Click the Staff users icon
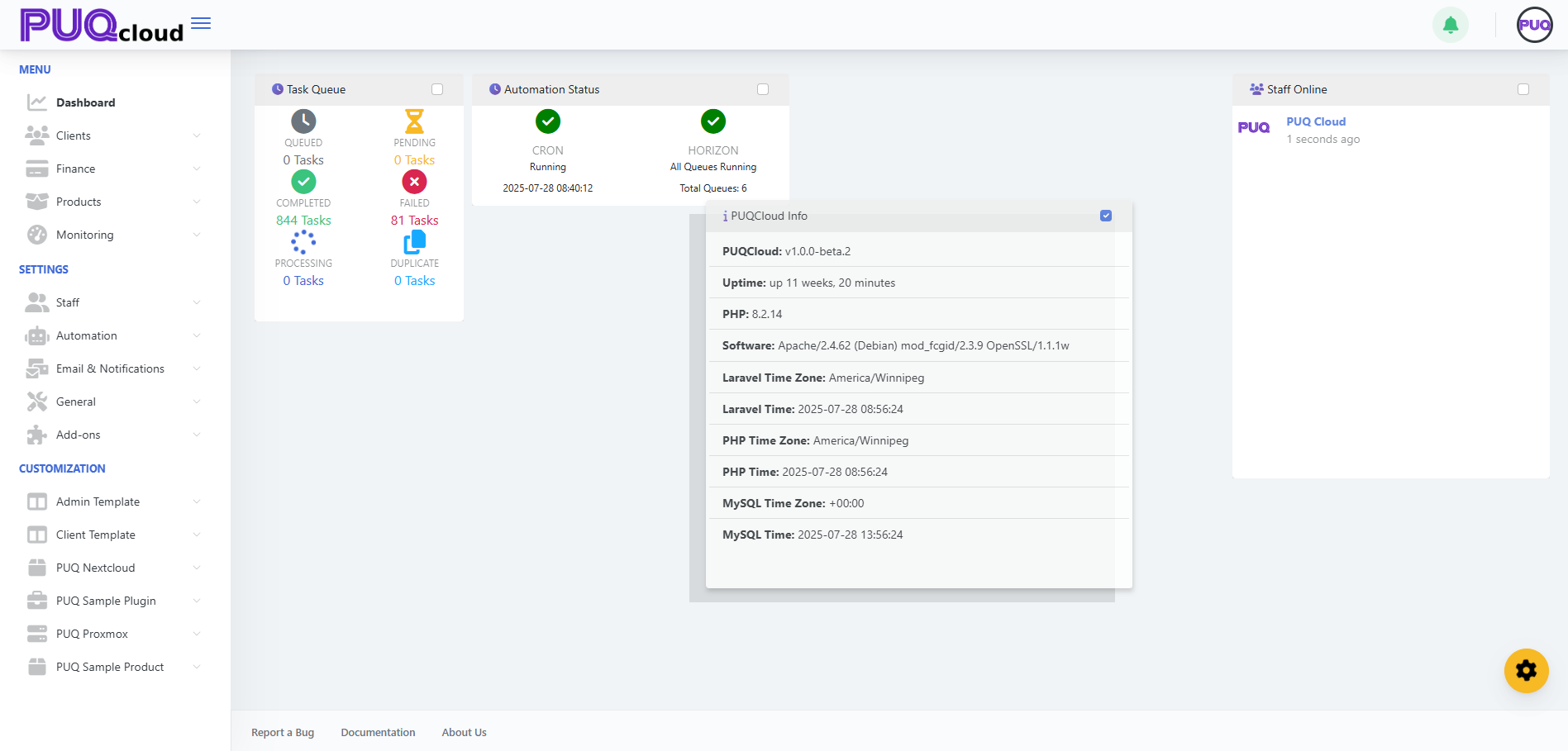 [37, 302]
